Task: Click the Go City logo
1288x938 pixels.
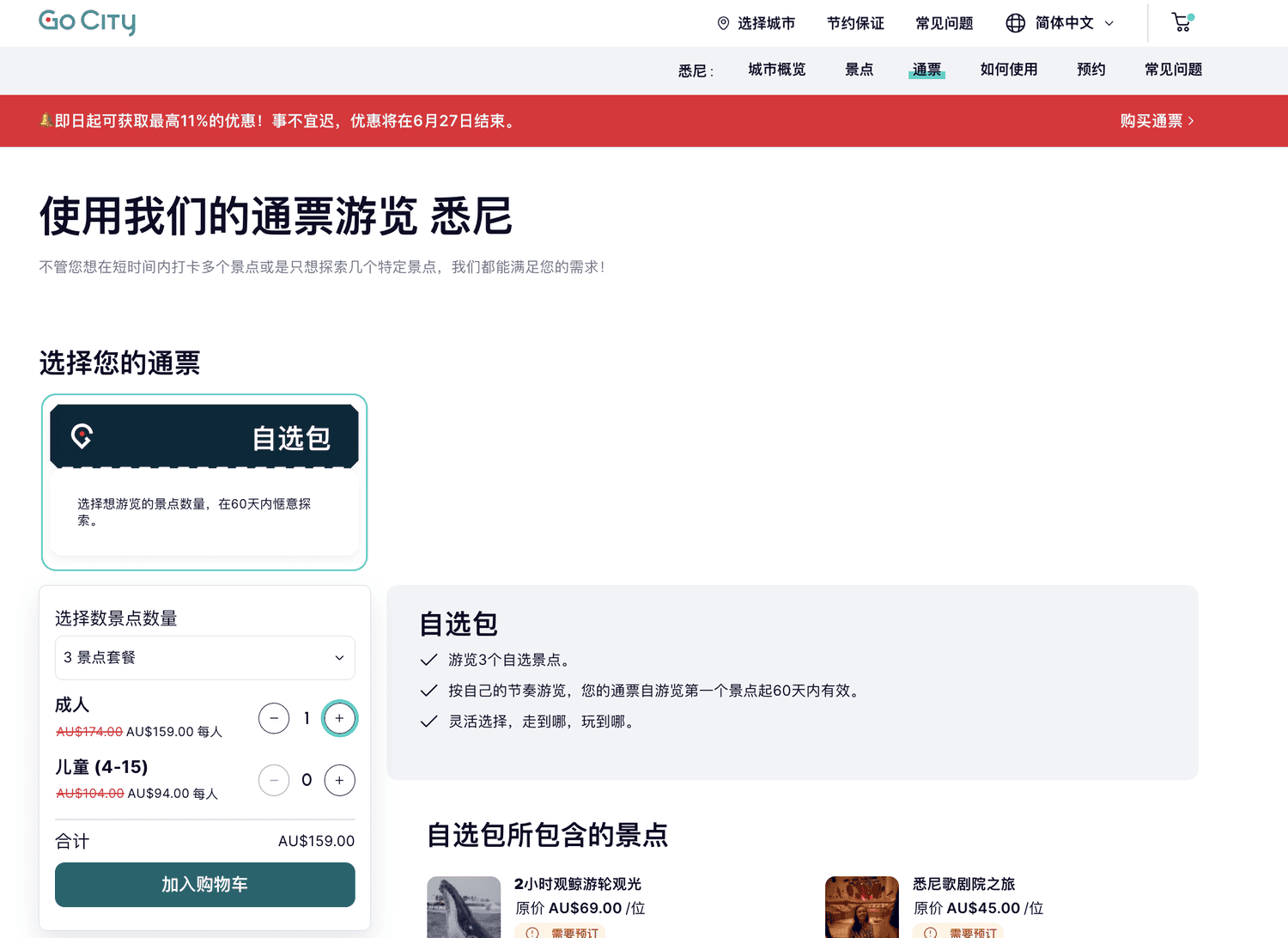Action: [87, 21]
